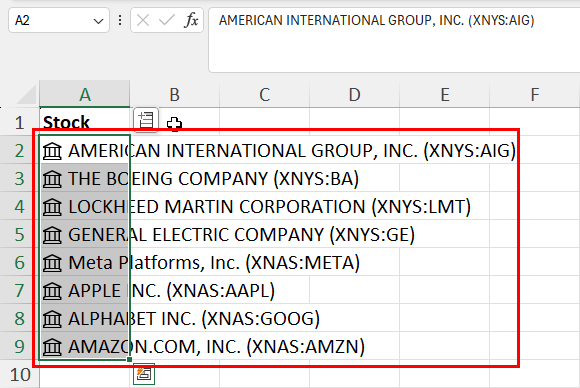The image size is (580, 388).
Task: Select row 3 header
Action: click(20, 178)
